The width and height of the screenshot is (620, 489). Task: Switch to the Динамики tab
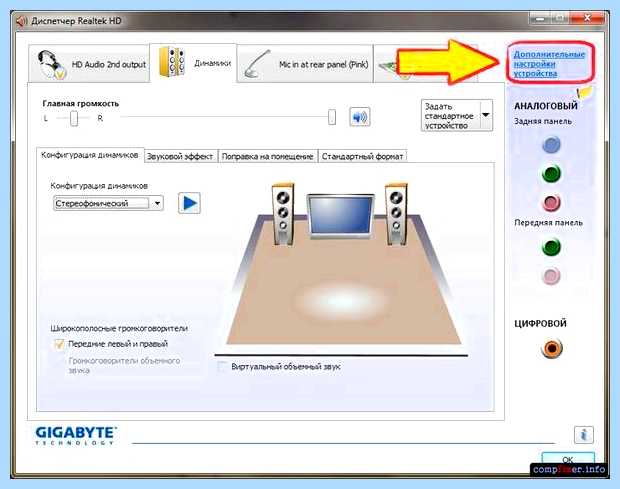click(x=193, y=63)
